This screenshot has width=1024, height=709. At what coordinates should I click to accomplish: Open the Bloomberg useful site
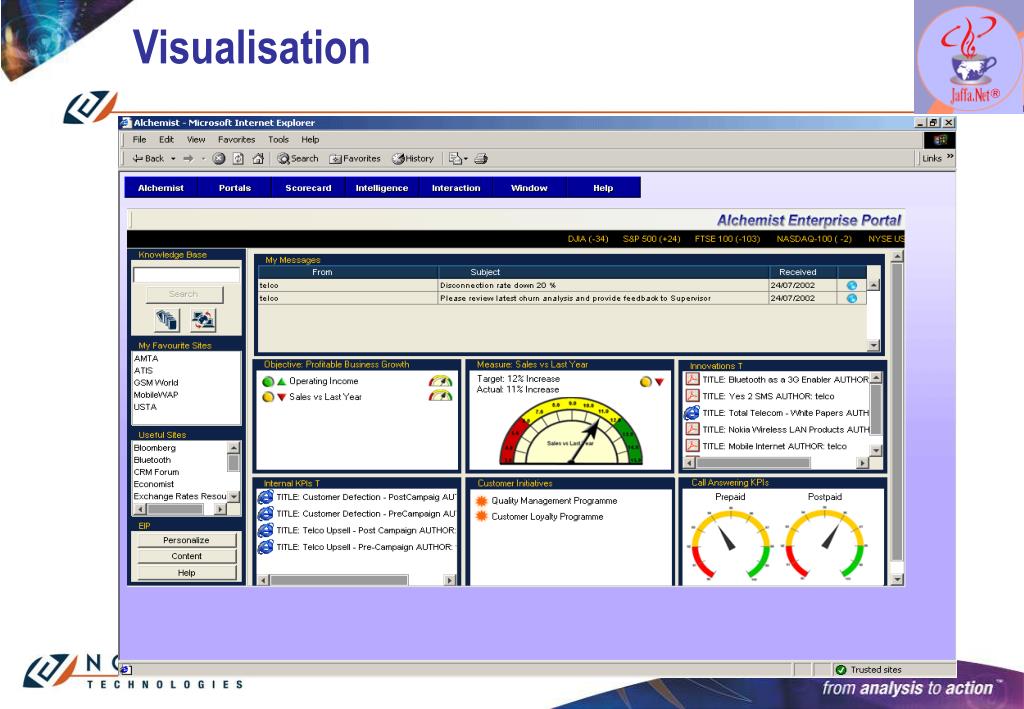[155, 448]
